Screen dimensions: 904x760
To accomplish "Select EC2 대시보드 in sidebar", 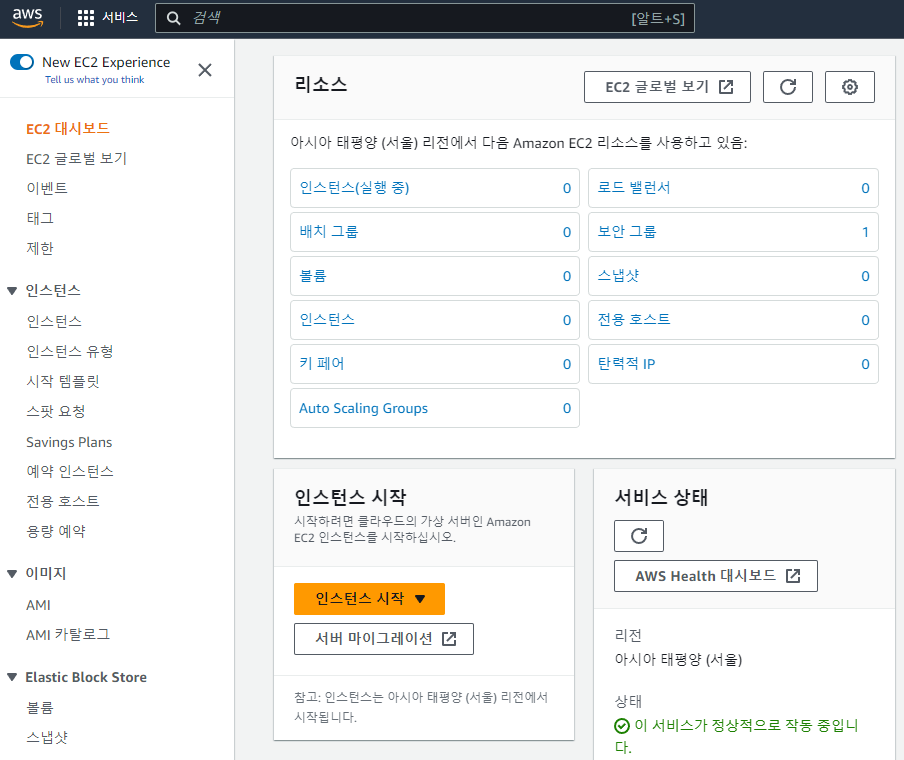I will (67, 129).
